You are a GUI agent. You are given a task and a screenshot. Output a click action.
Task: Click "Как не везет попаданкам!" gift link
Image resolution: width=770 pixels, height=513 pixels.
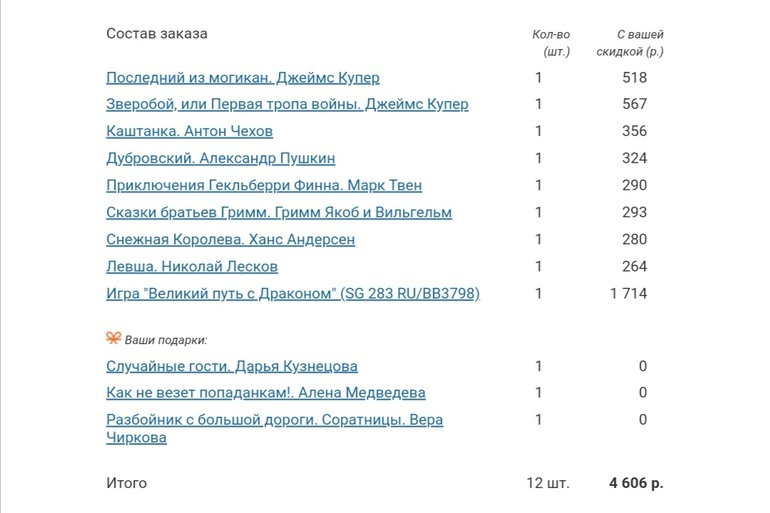click(x=265, y=393)
